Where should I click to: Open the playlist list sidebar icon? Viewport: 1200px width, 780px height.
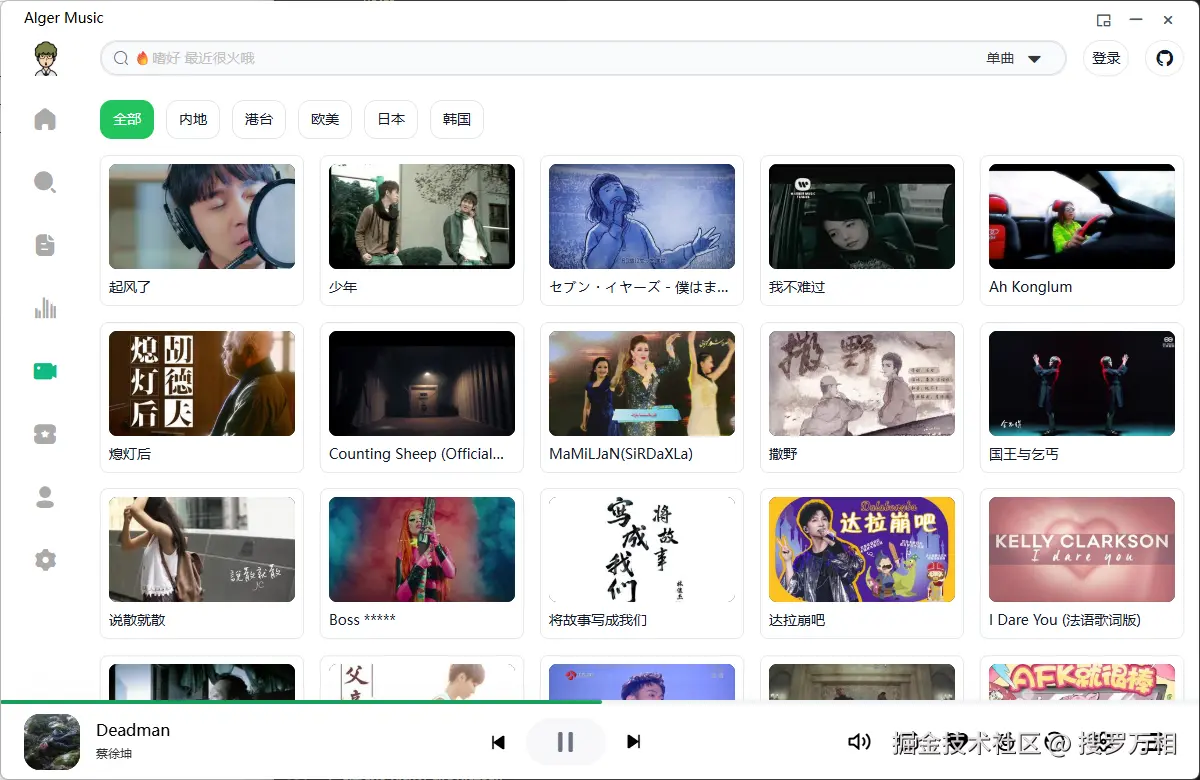coord(45,245)
